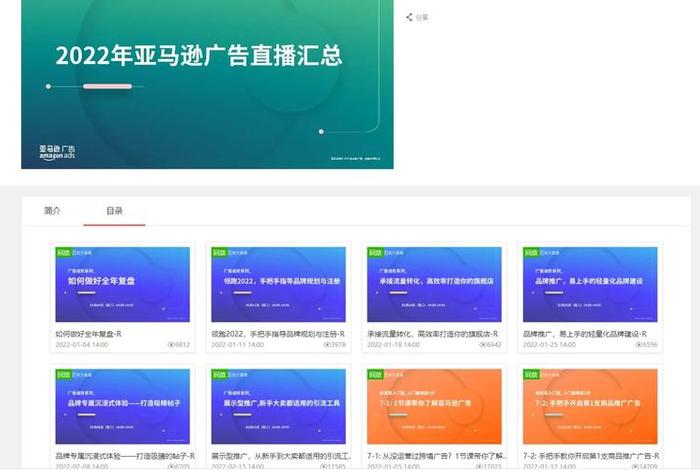Click the green 回放 badge on 领跑2022 card
Screen dimensions: 700x470
tap(219, 252)
